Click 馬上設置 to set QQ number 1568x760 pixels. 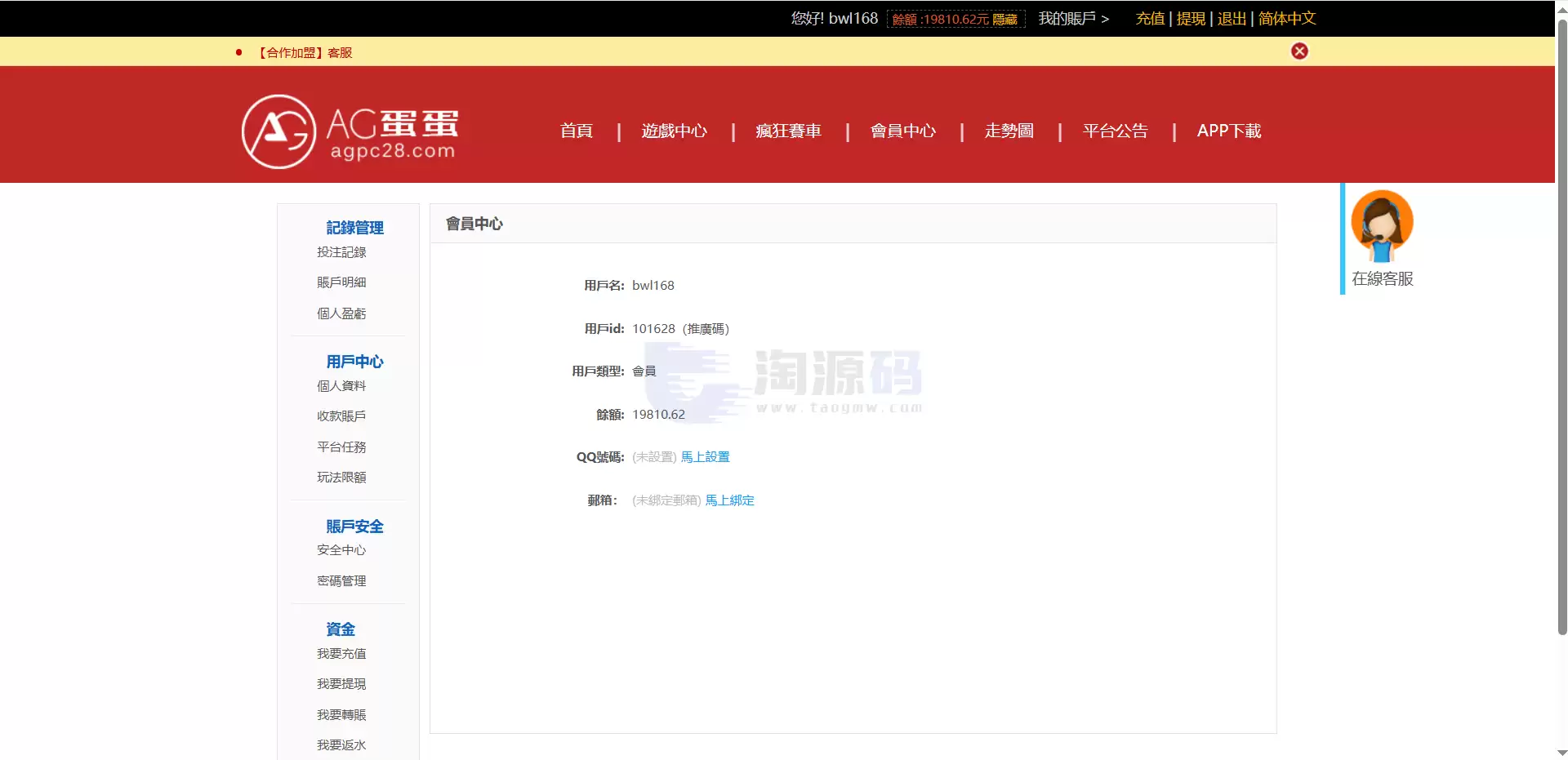706,457
